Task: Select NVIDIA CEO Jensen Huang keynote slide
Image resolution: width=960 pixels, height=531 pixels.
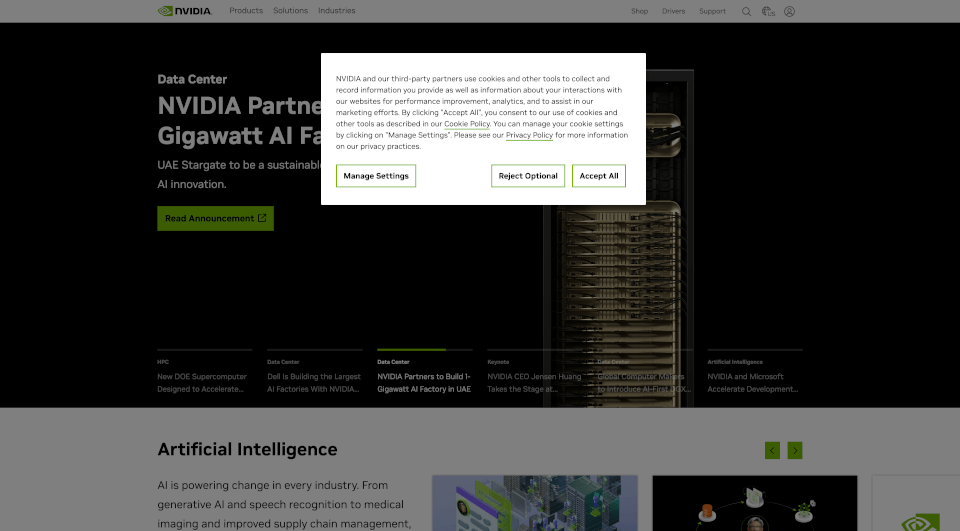Action: pyautogui.click(x=535, y=372)
